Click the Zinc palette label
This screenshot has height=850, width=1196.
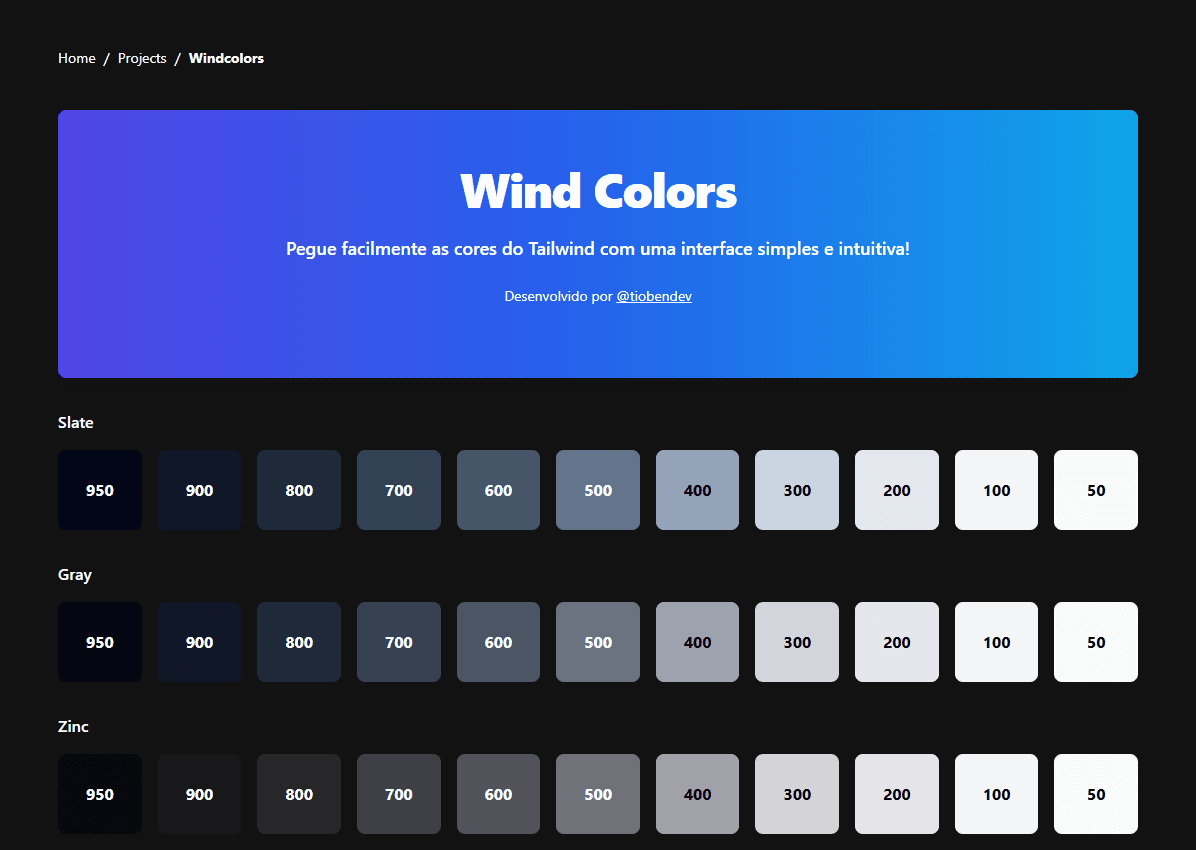click(73, 726)
